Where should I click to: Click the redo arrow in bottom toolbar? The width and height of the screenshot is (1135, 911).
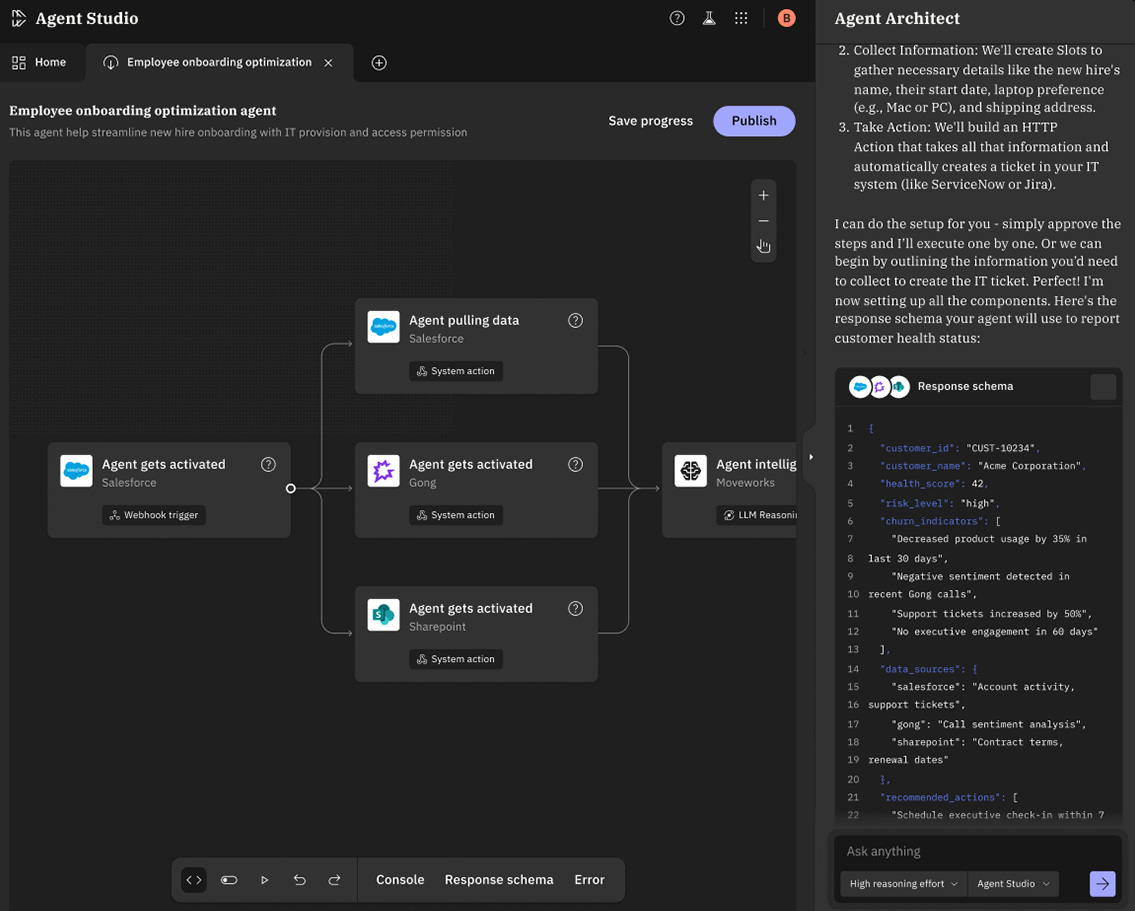334,880
